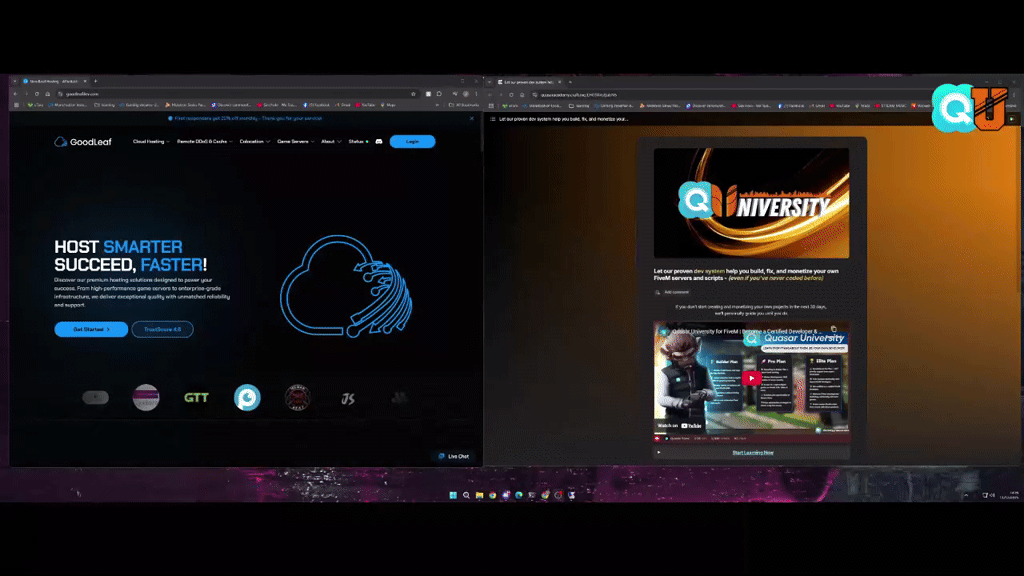Viewport: 1024px width, 576px height.
Task: Open the Start Learning Now link
Action: tap(752, 453)
